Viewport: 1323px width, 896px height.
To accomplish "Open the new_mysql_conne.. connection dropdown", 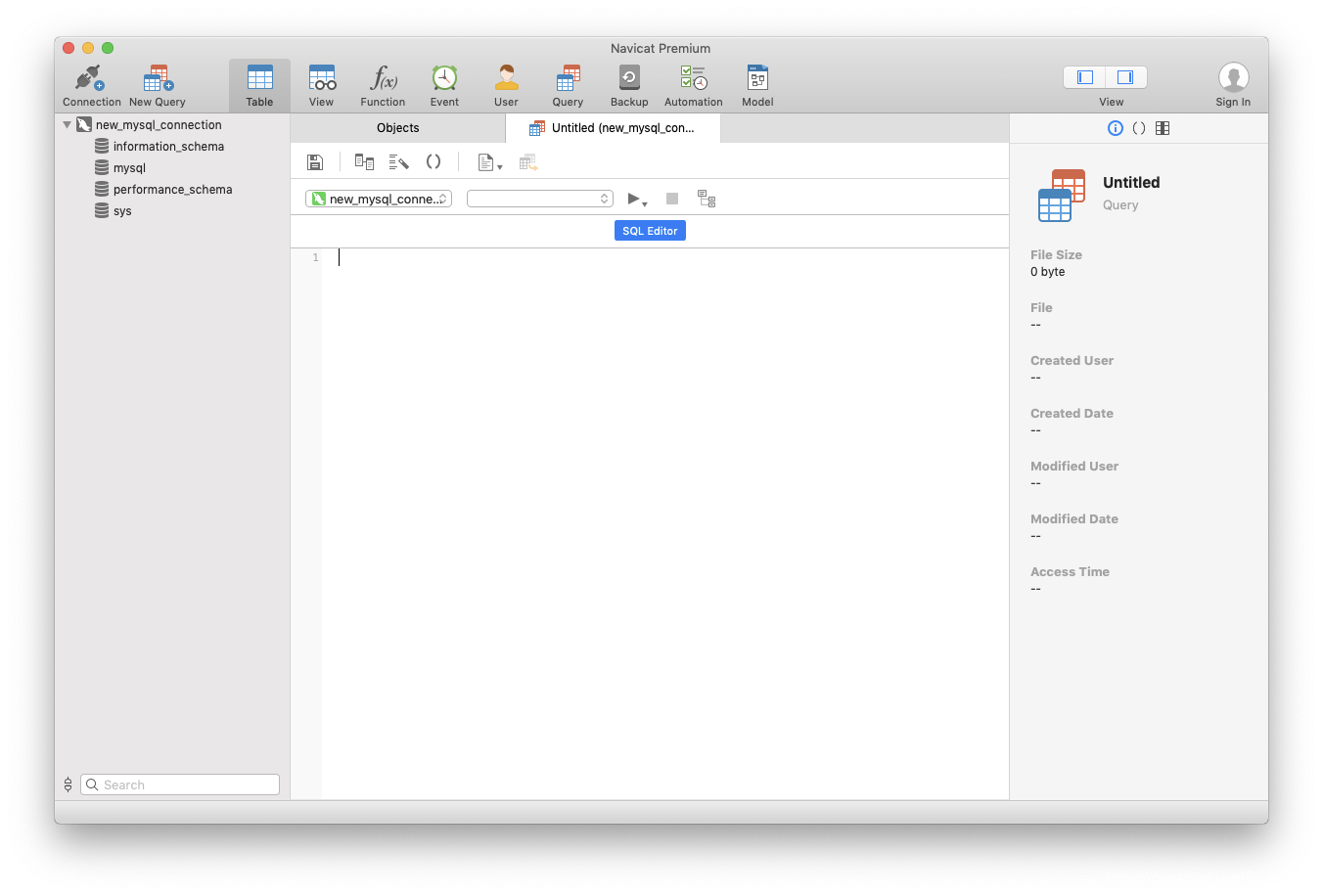I will click(379, 199).
